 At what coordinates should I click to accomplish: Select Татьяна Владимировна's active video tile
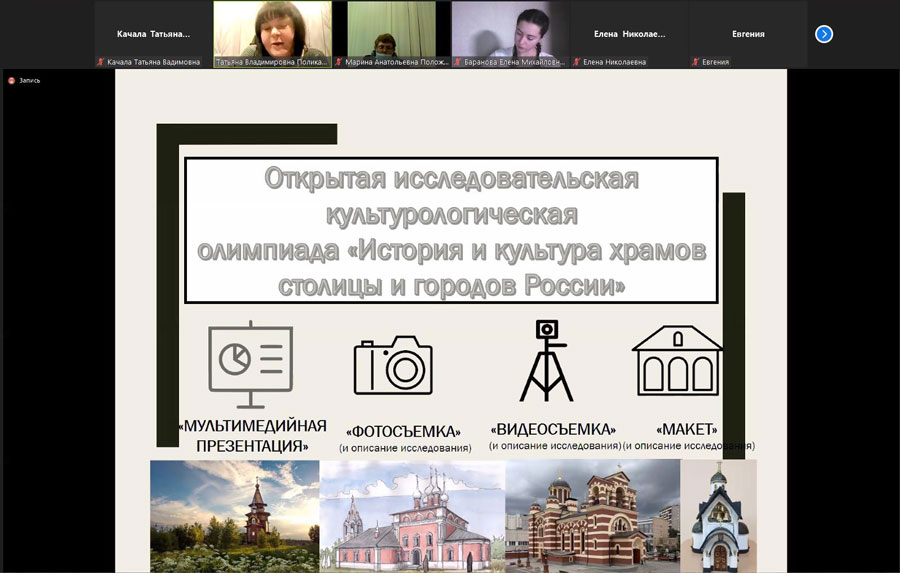tap(272, 30)
